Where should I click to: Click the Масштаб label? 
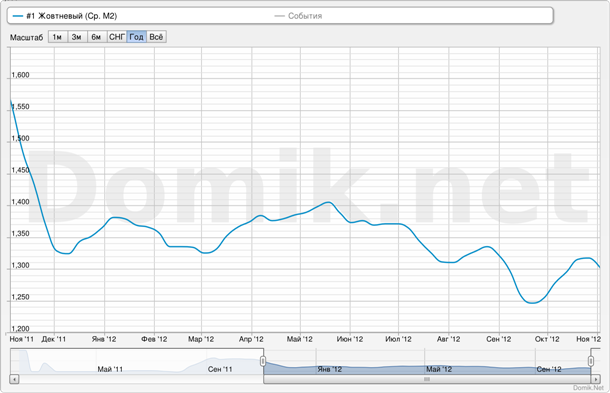26,37
